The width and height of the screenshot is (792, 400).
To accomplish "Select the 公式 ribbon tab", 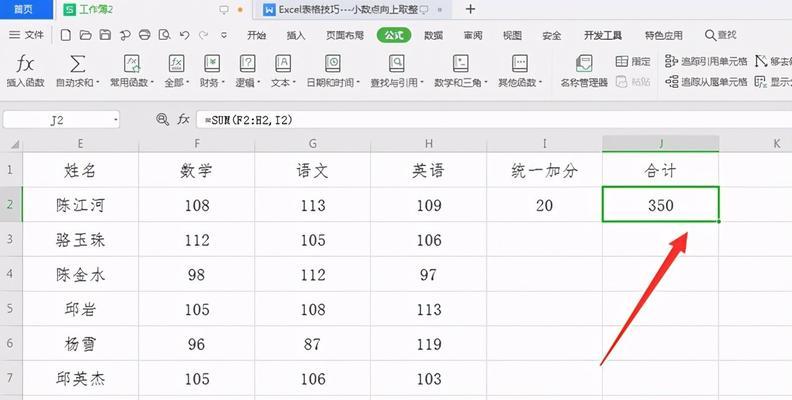I will 394,35.
